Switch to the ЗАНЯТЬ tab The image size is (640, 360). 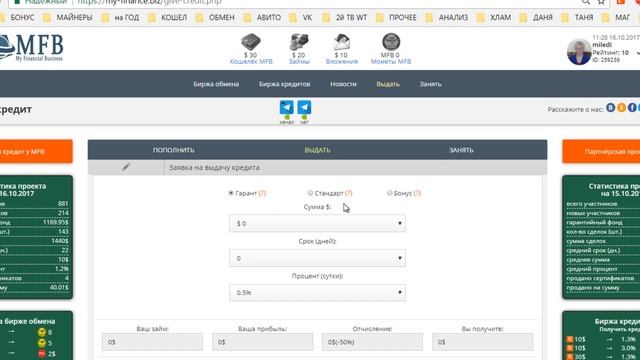(x=461, y=150)
